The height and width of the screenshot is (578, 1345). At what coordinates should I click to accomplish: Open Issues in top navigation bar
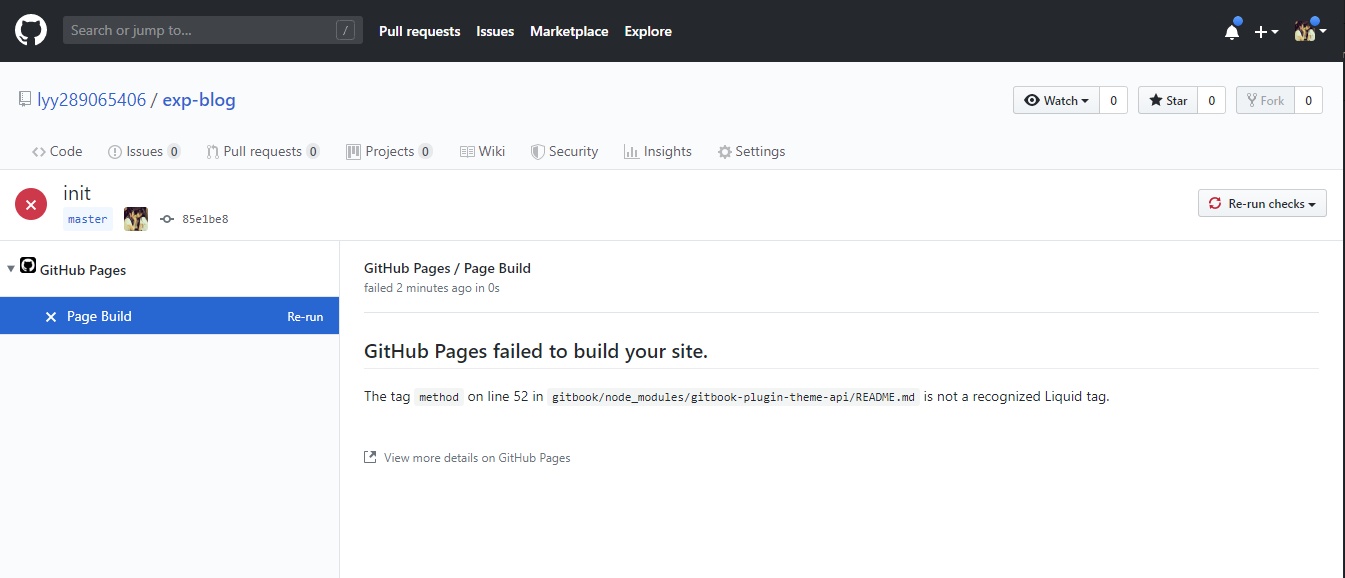point(495,31)
